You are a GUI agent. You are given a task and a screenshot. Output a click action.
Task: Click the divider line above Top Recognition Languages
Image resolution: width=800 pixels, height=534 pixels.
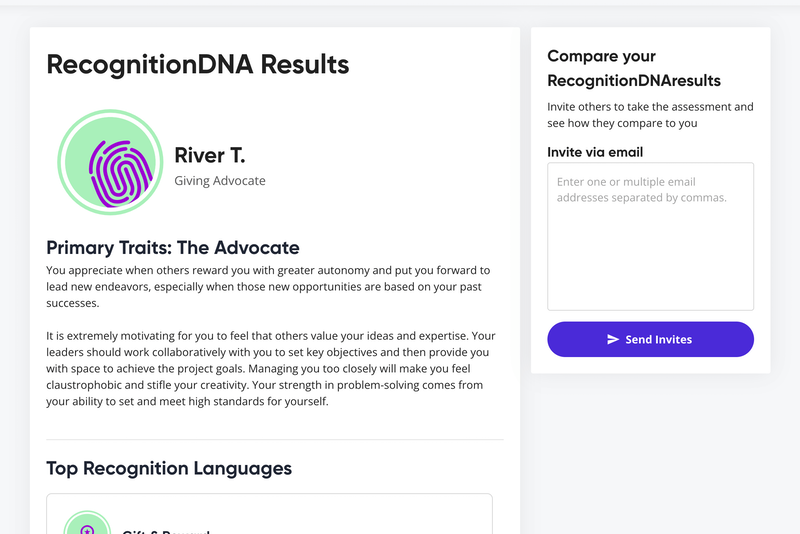pos(275,439)
